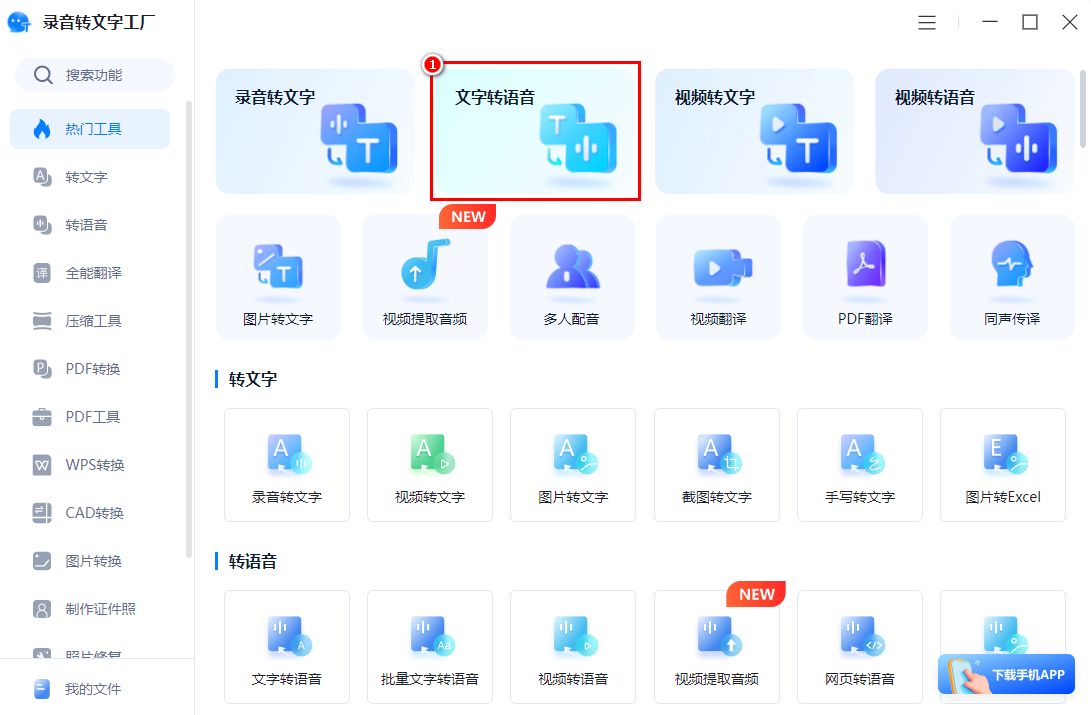This screenshot has height=715, width=1091.
Task: Click inside the 搜索功能 search field
Action: tap(95, 75)
